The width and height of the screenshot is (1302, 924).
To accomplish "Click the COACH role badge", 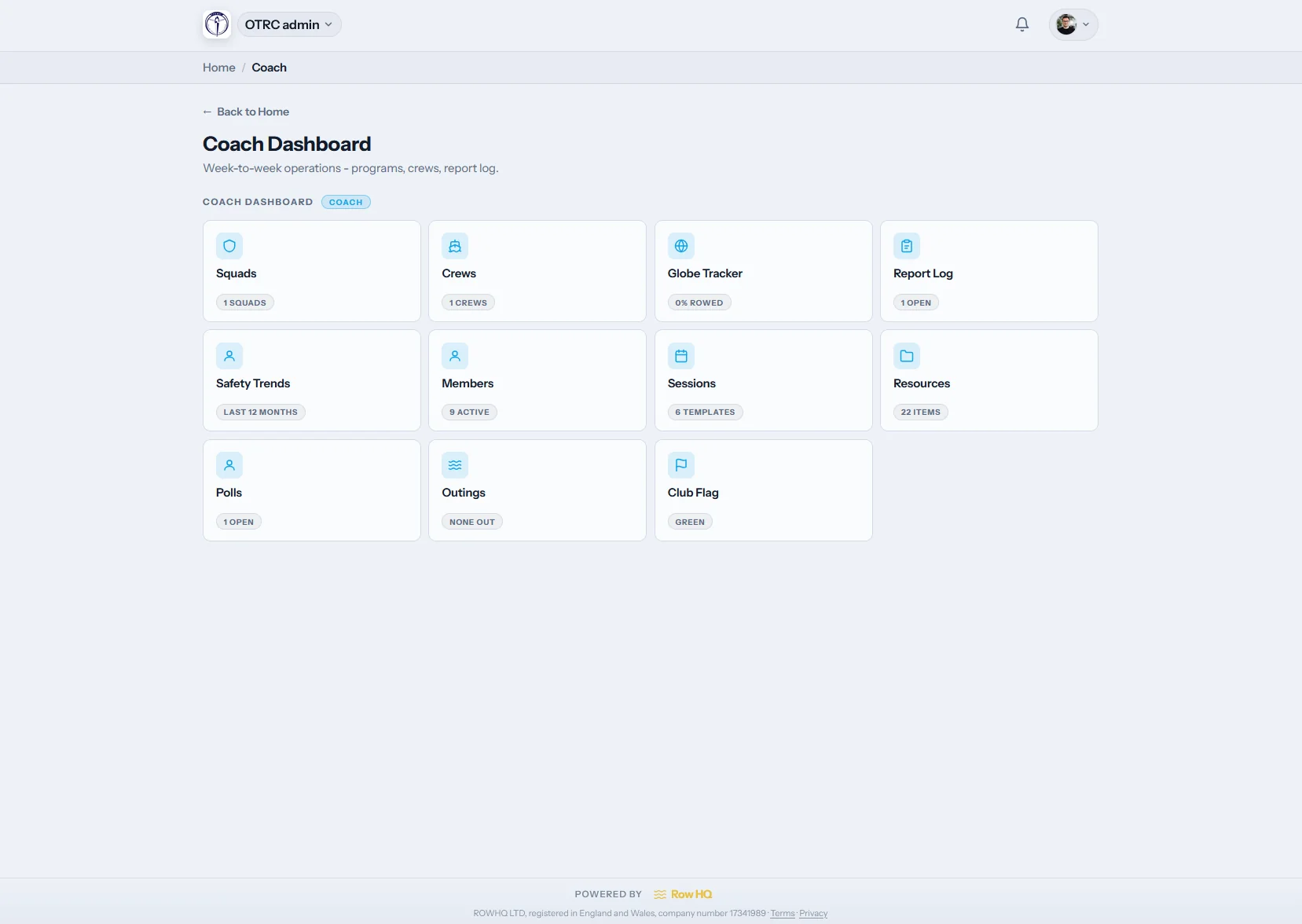I will 346,202.
